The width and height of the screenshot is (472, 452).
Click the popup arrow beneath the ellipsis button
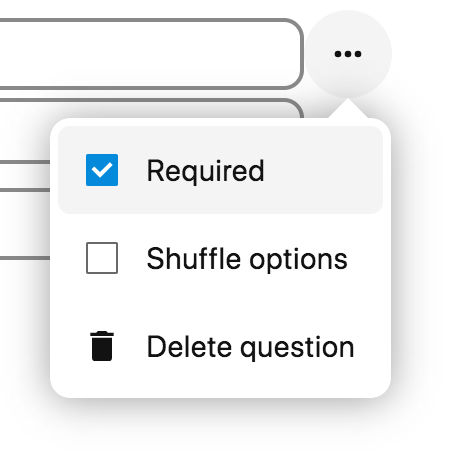(348, 108)
